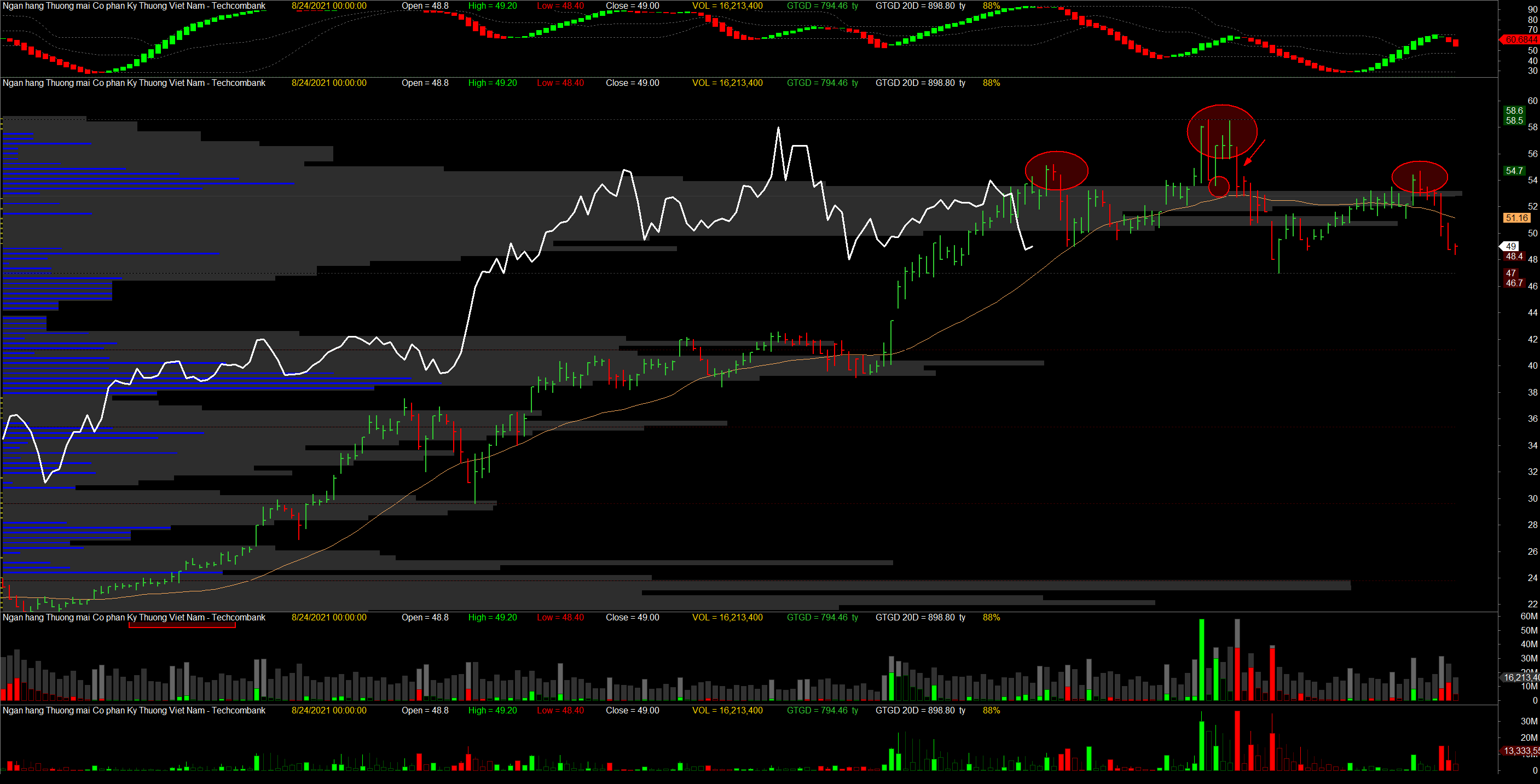Click the 16,213,4 volume label in volume pane
This screenshot has width=1540, height=784.
(1521, 678)
